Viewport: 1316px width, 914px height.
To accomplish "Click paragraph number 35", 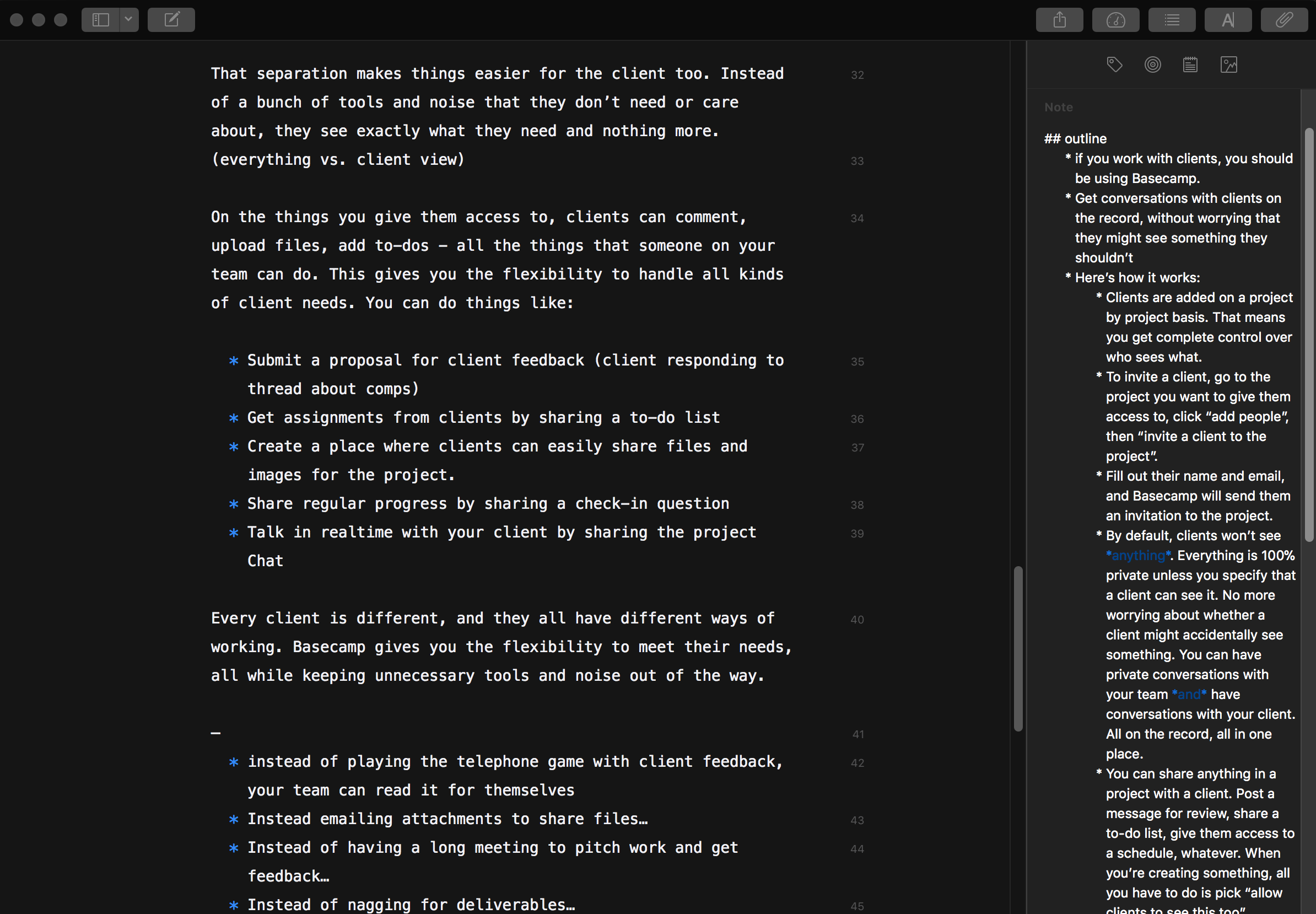I will click(857, 362).
